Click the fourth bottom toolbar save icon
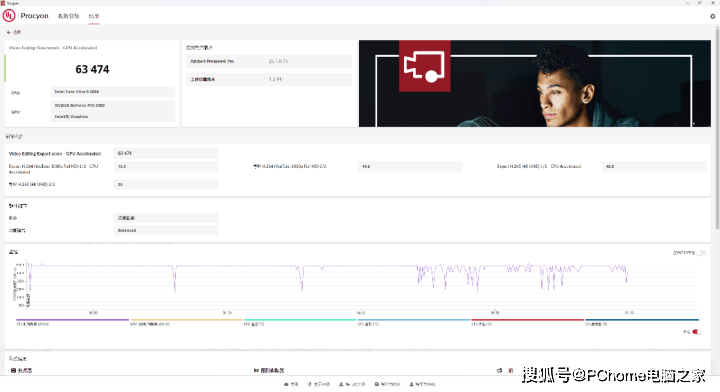 tap(377, 384)
